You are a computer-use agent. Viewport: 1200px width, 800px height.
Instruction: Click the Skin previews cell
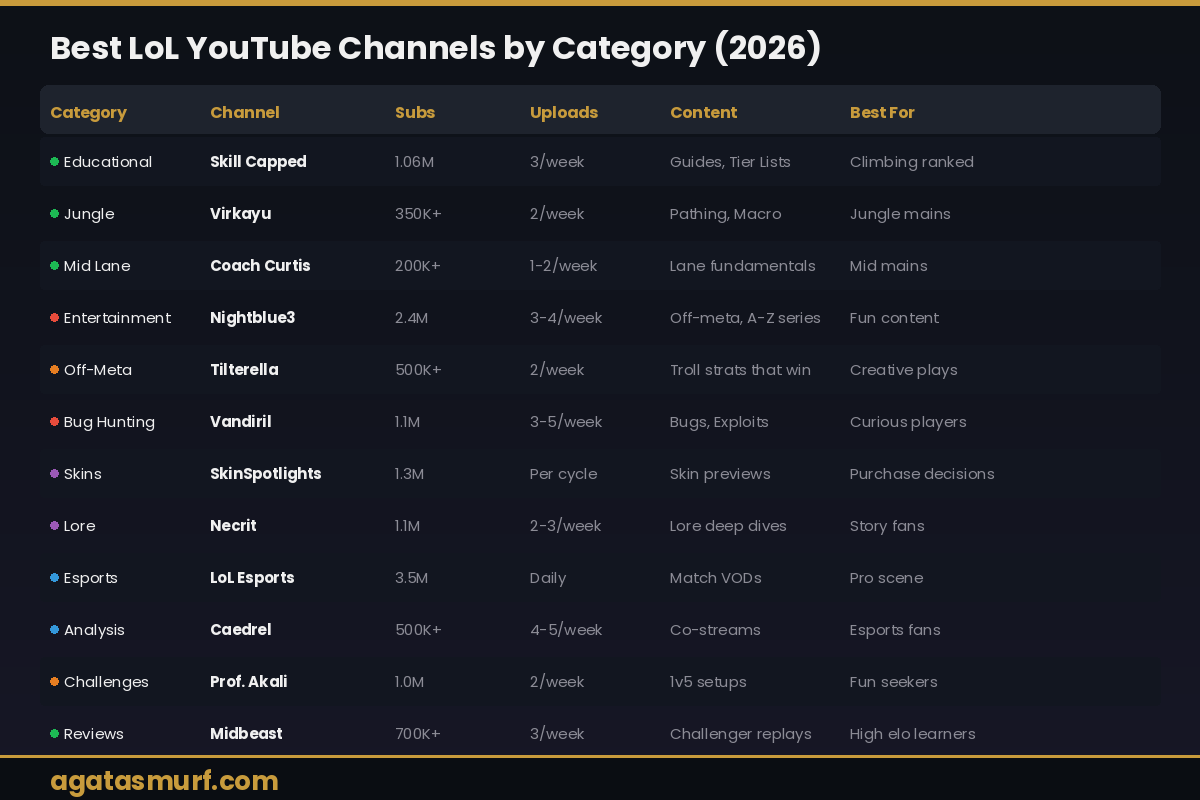tap(720, 474)
